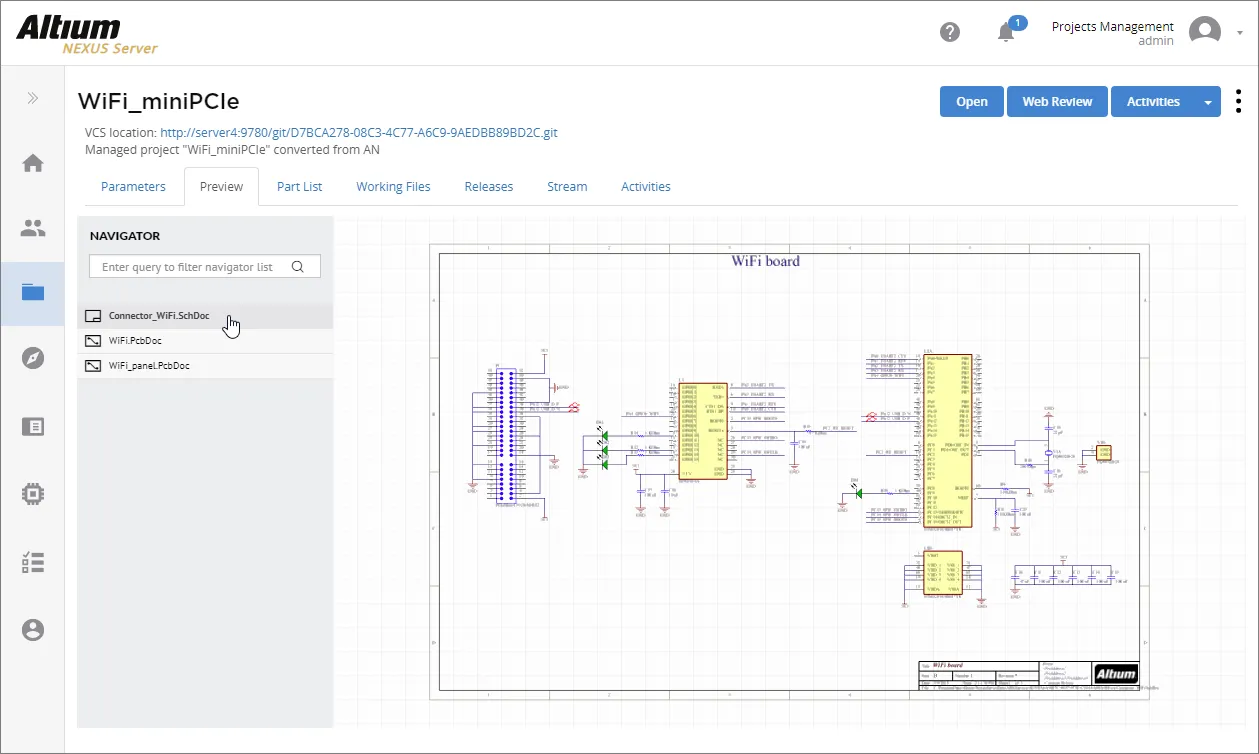Screen dimensions: 1259x754
Task: Click the WiFi_miniPCIe project title
Action: coord(159,101)
